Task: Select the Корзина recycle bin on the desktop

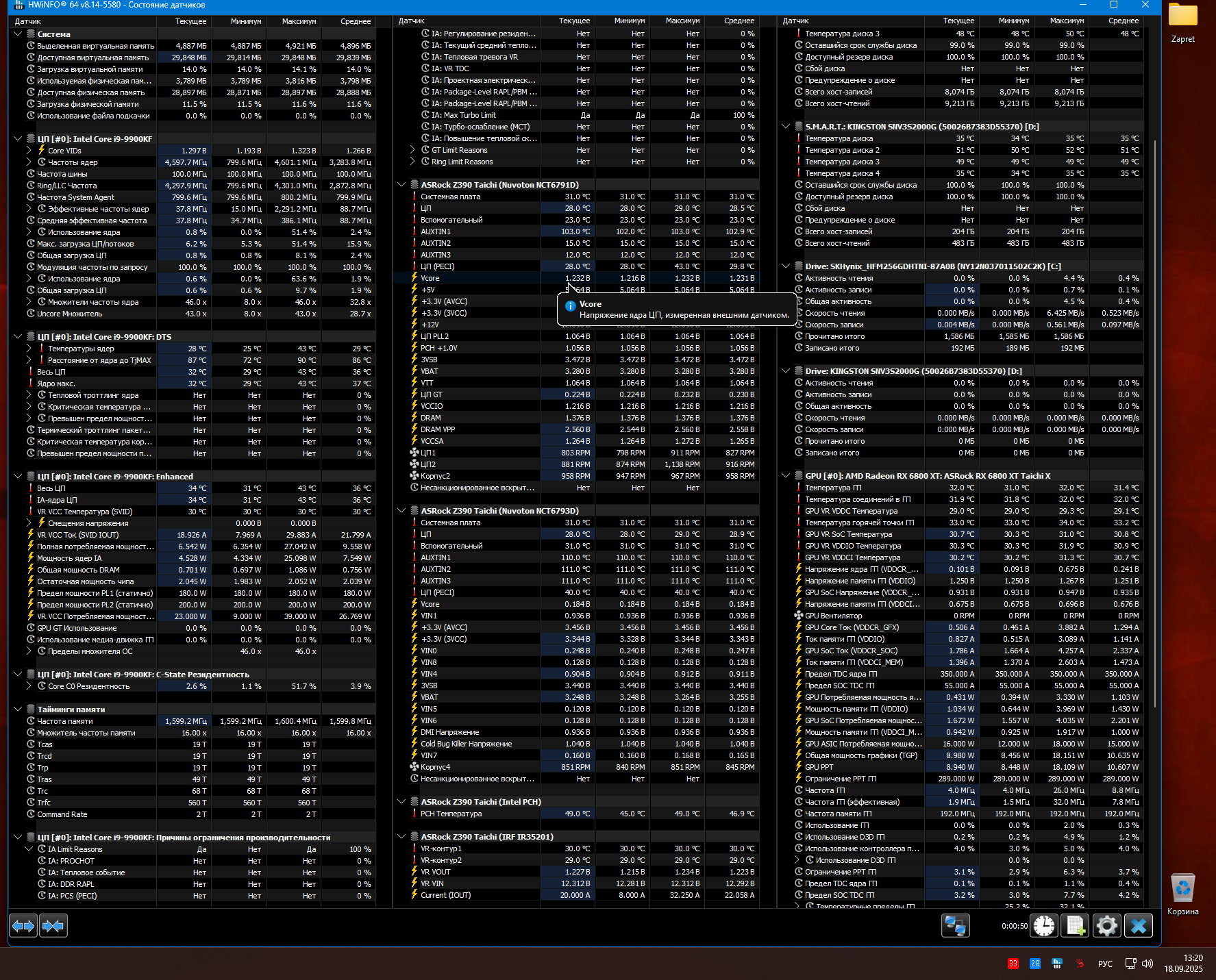Action: pos(1183,894)
